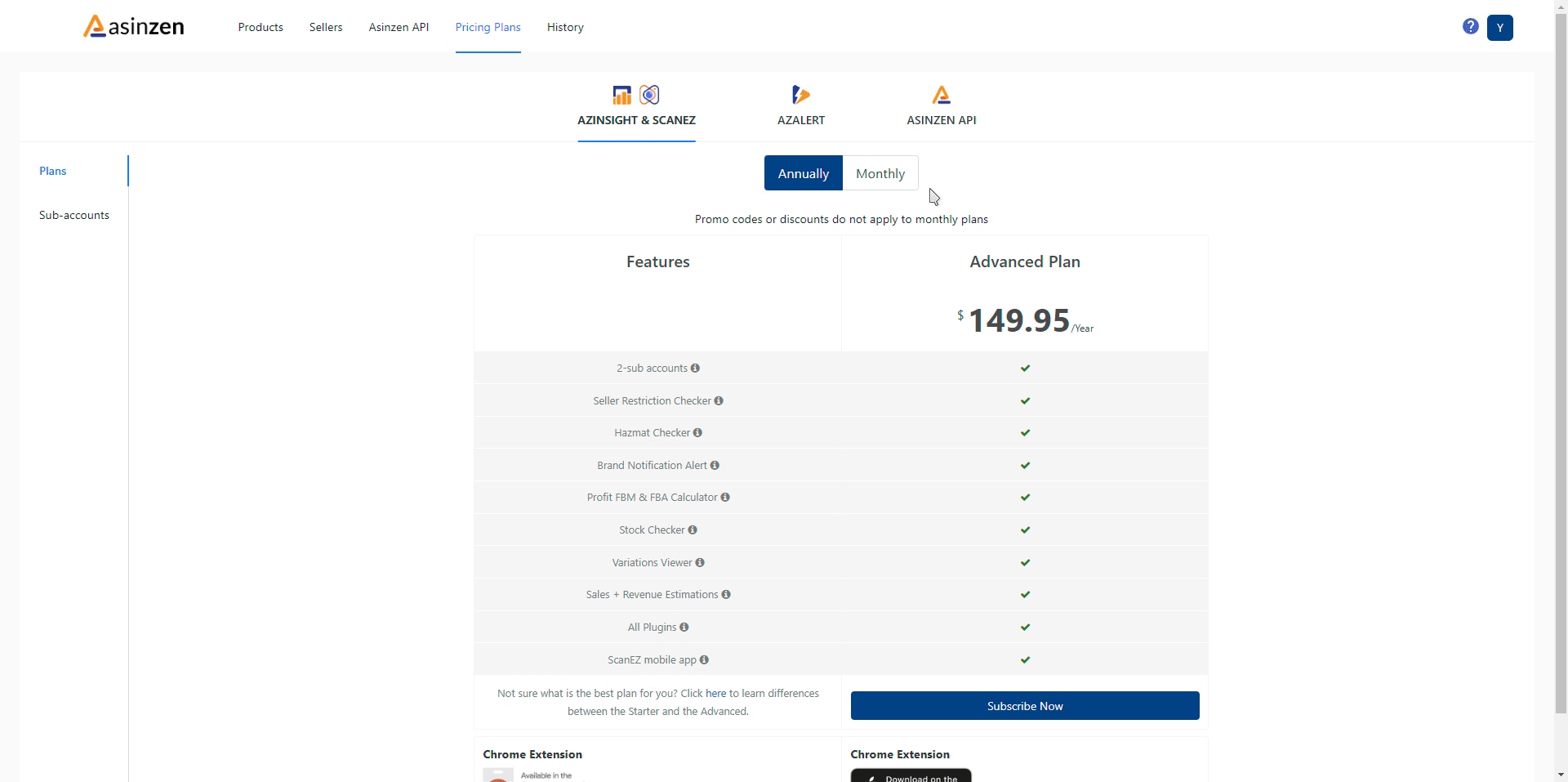Show info for 2-sub accounts
The height and width of the screenshot is (782, 1568).
(695, 368)
